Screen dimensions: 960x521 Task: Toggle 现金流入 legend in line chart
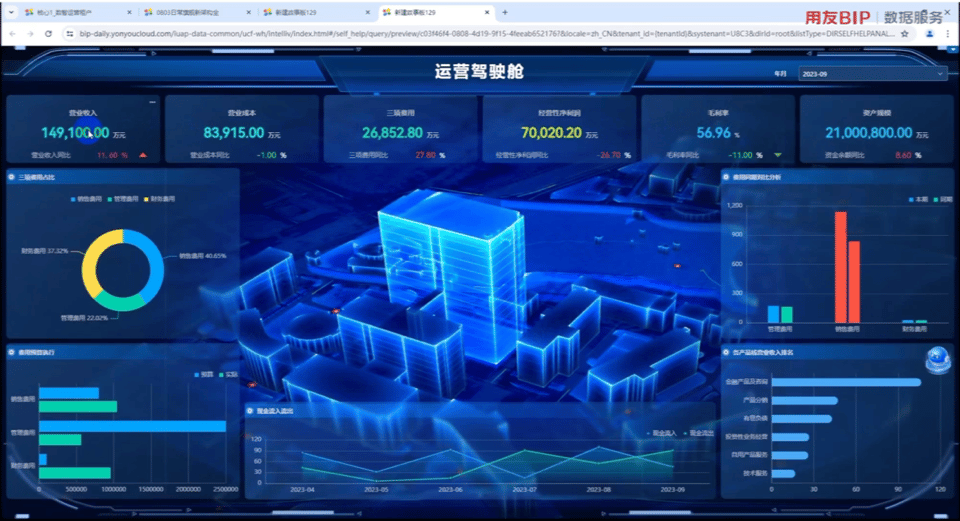tap(662, 433)
